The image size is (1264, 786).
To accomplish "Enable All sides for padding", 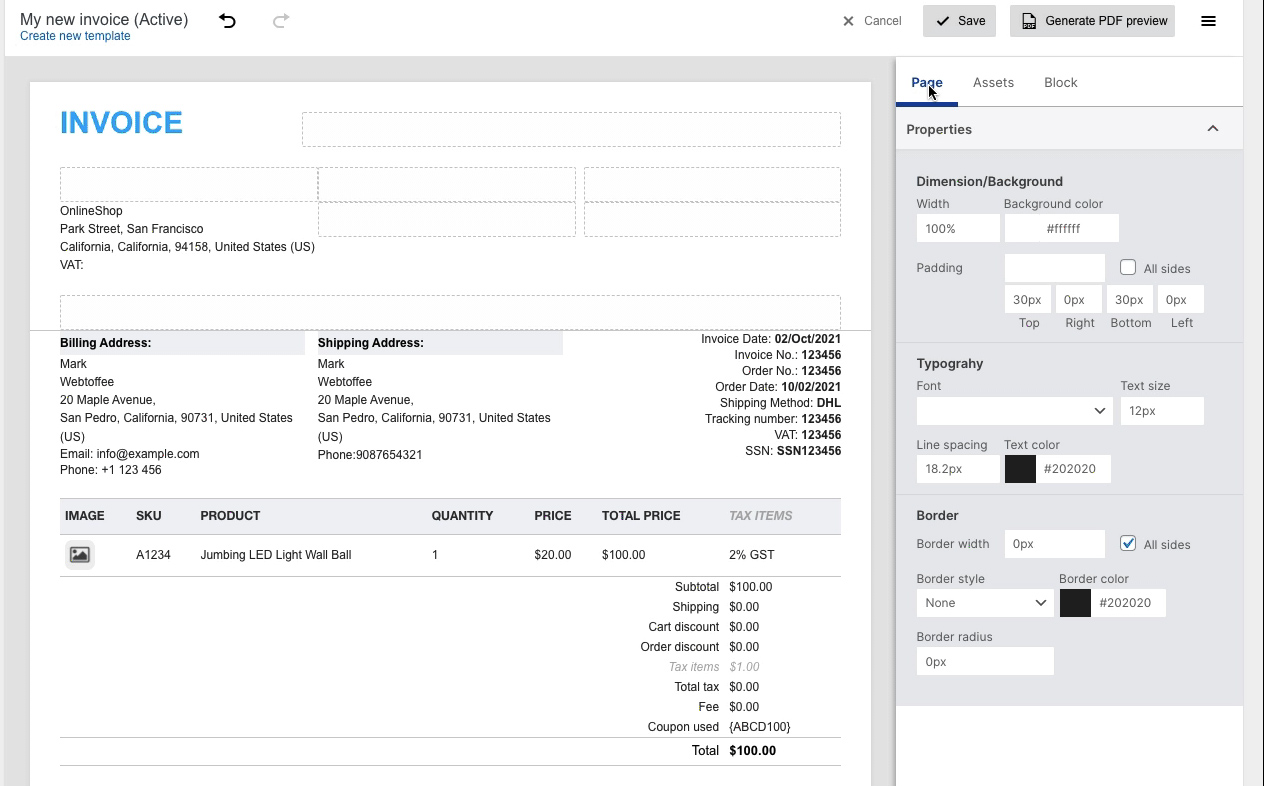I will (1128, 268).
